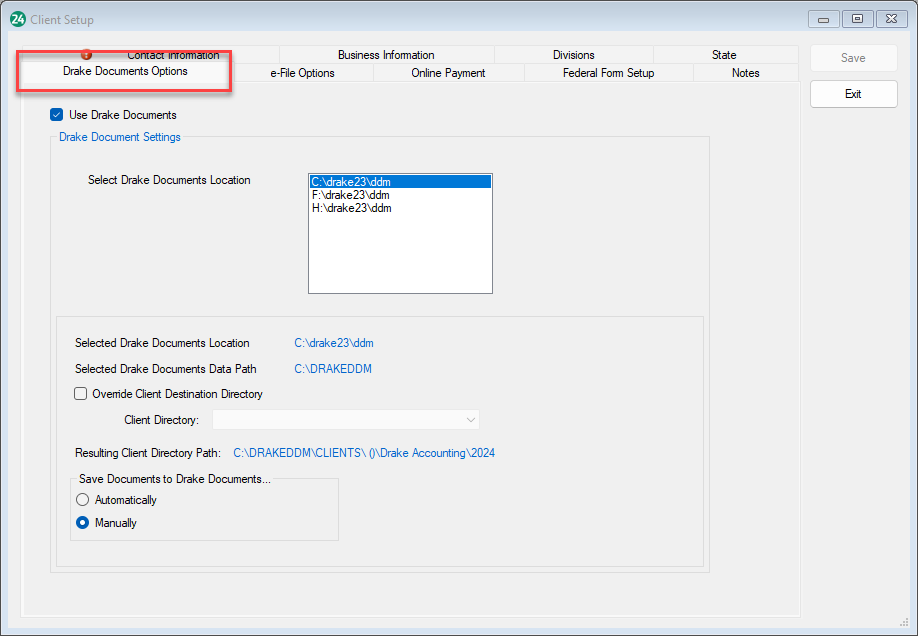Go to the Federal Form Setup tab
This screenshot has height=636, width=918.
[609, 72]
